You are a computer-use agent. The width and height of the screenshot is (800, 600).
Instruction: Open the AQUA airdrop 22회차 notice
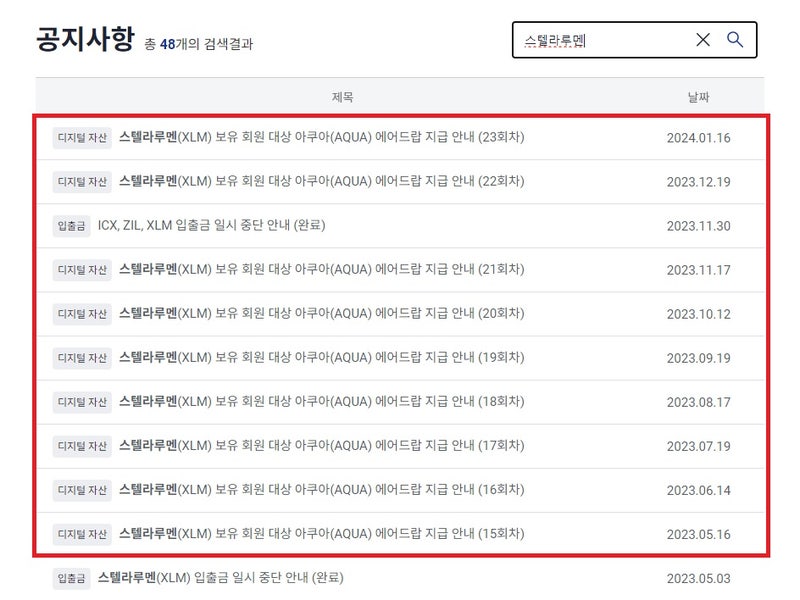coord(321,181)
